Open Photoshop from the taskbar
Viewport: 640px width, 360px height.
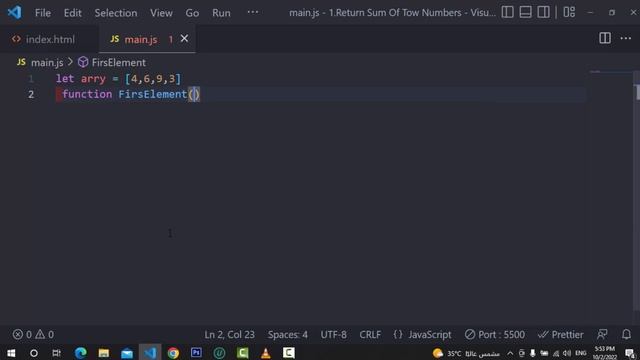[196, 352]
